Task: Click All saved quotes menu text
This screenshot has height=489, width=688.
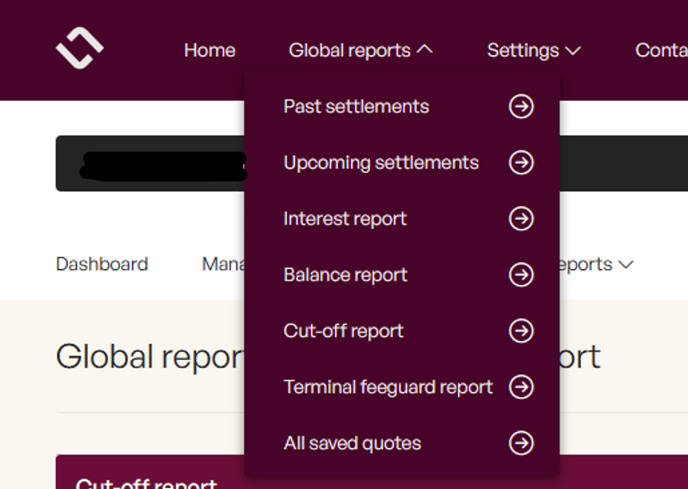Action: 352,443
